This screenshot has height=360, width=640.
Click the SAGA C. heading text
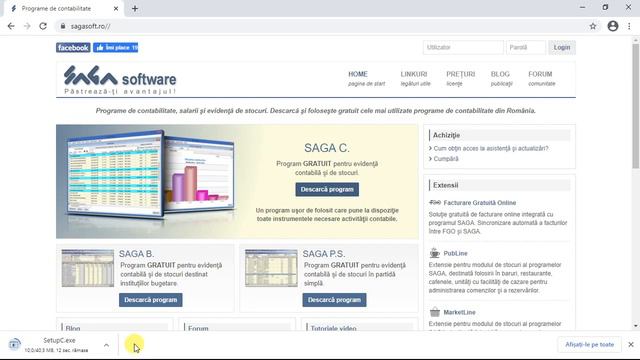tap(327, 148)
